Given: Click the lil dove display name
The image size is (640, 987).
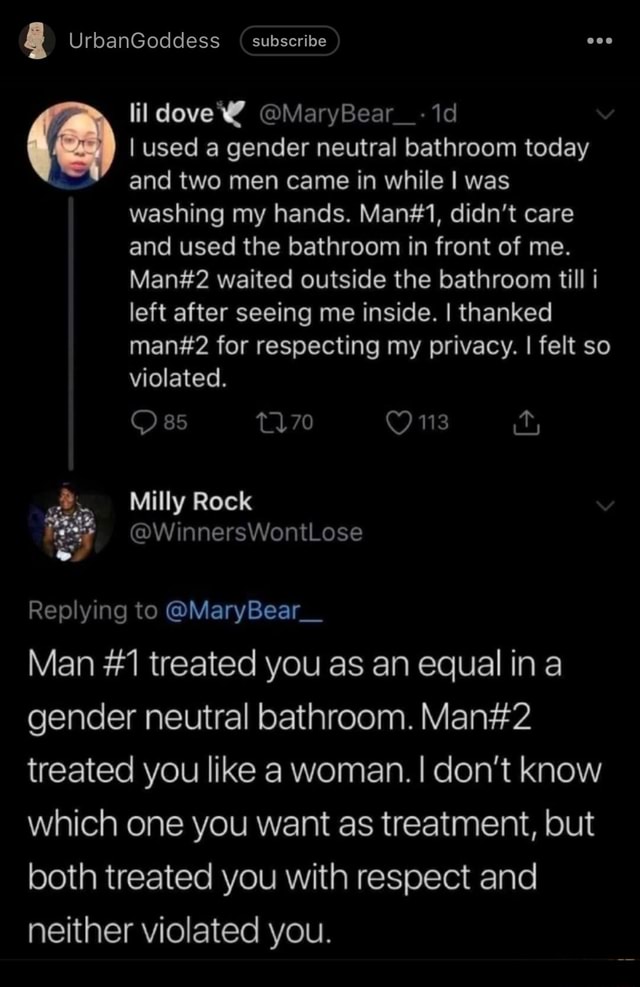Looking at the screenshot, I should 171,115.
